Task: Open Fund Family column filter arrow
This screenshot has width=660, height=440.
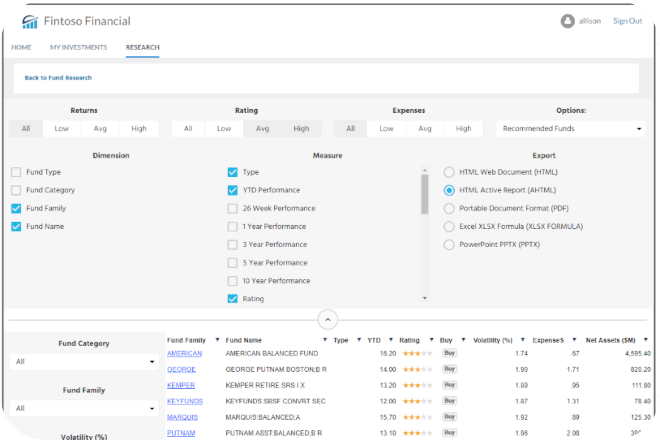Action: [x=217, y=340]
